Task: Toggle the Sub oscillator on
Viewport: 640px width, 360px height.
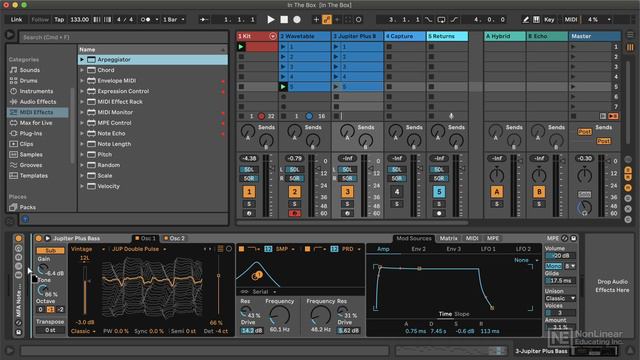Action: [x=50, y=250]
